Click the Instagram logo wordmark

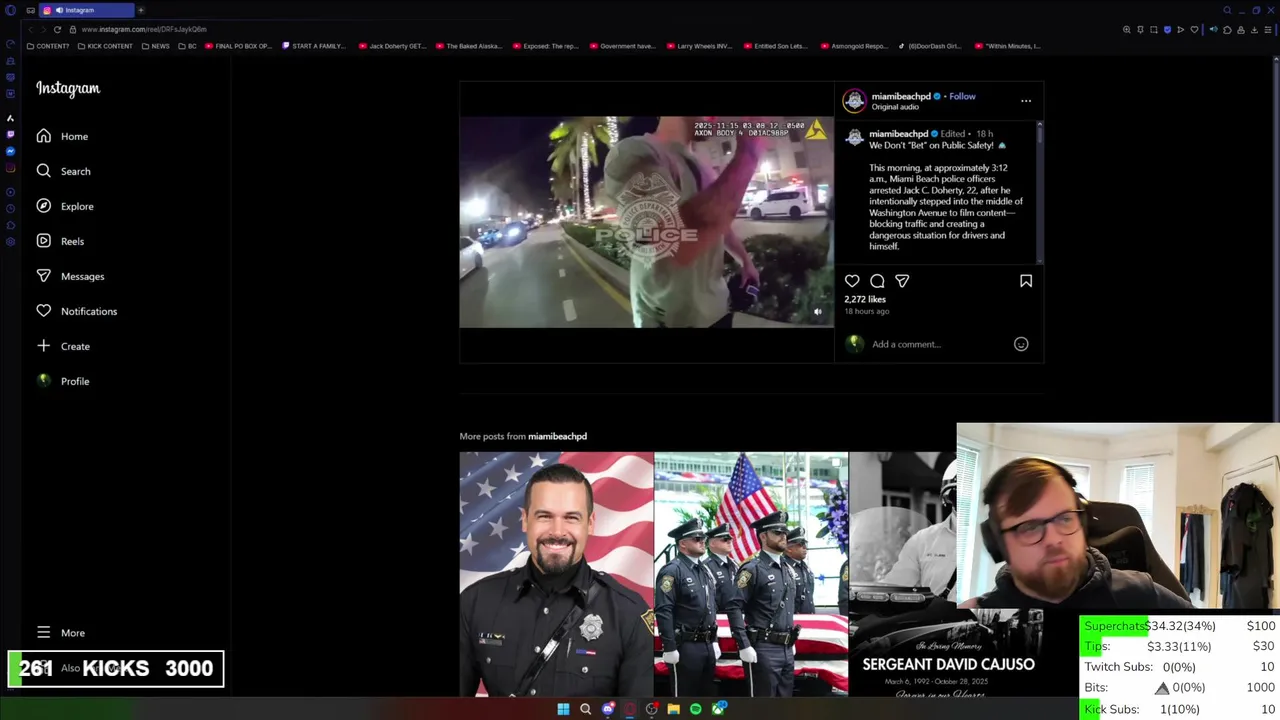click(68, 88)
